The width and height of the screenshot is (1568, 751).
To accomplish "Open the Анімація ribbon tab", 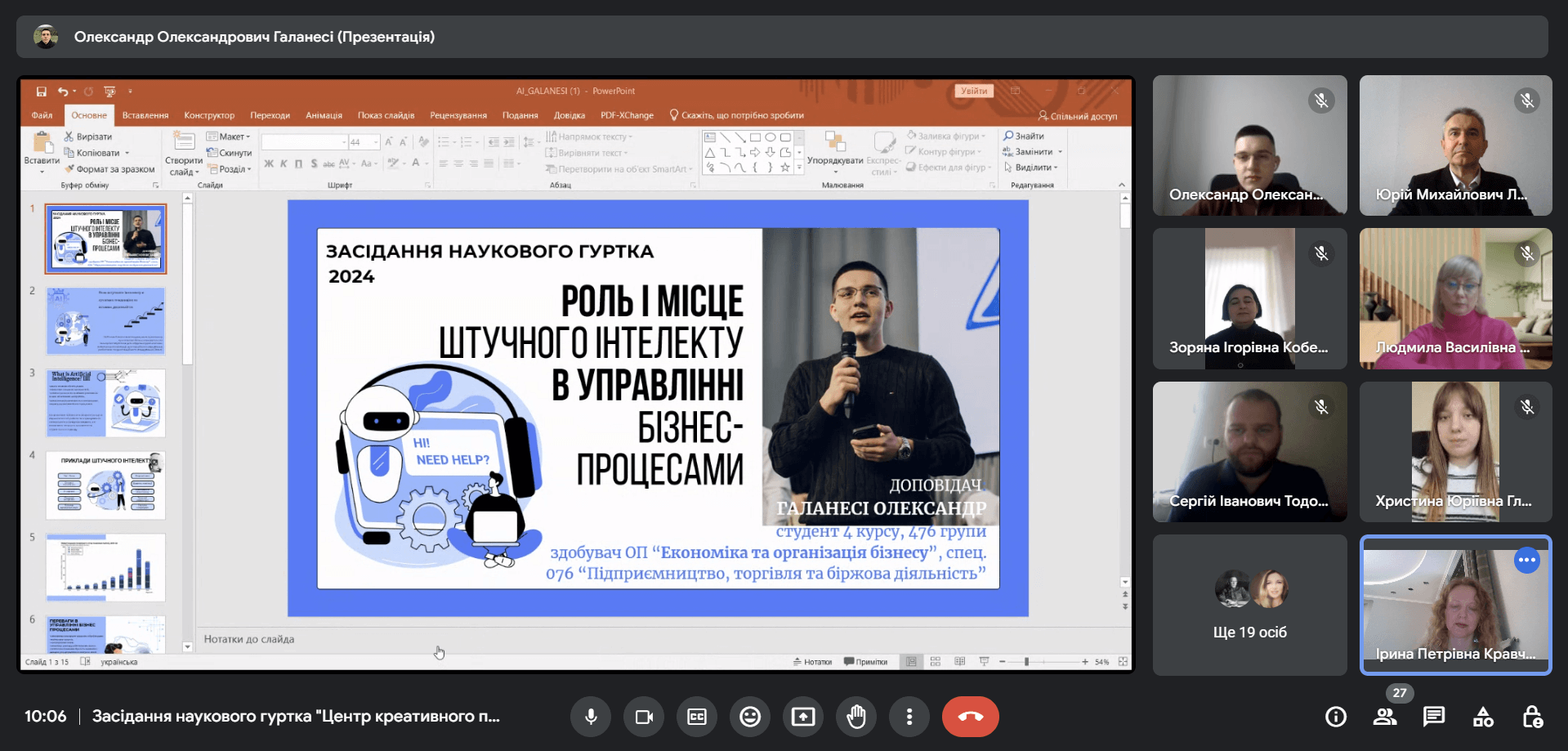I will [x=324, y=115].
